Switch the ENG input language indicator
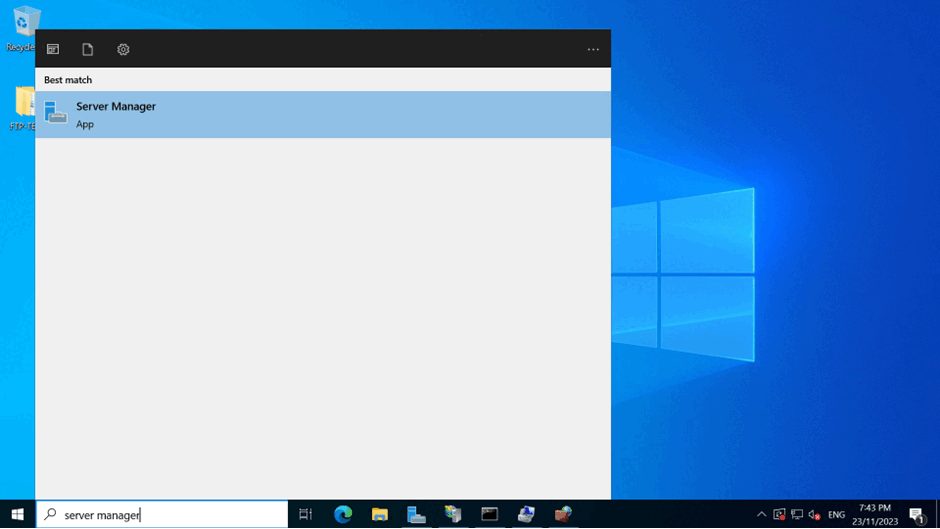 836,515
